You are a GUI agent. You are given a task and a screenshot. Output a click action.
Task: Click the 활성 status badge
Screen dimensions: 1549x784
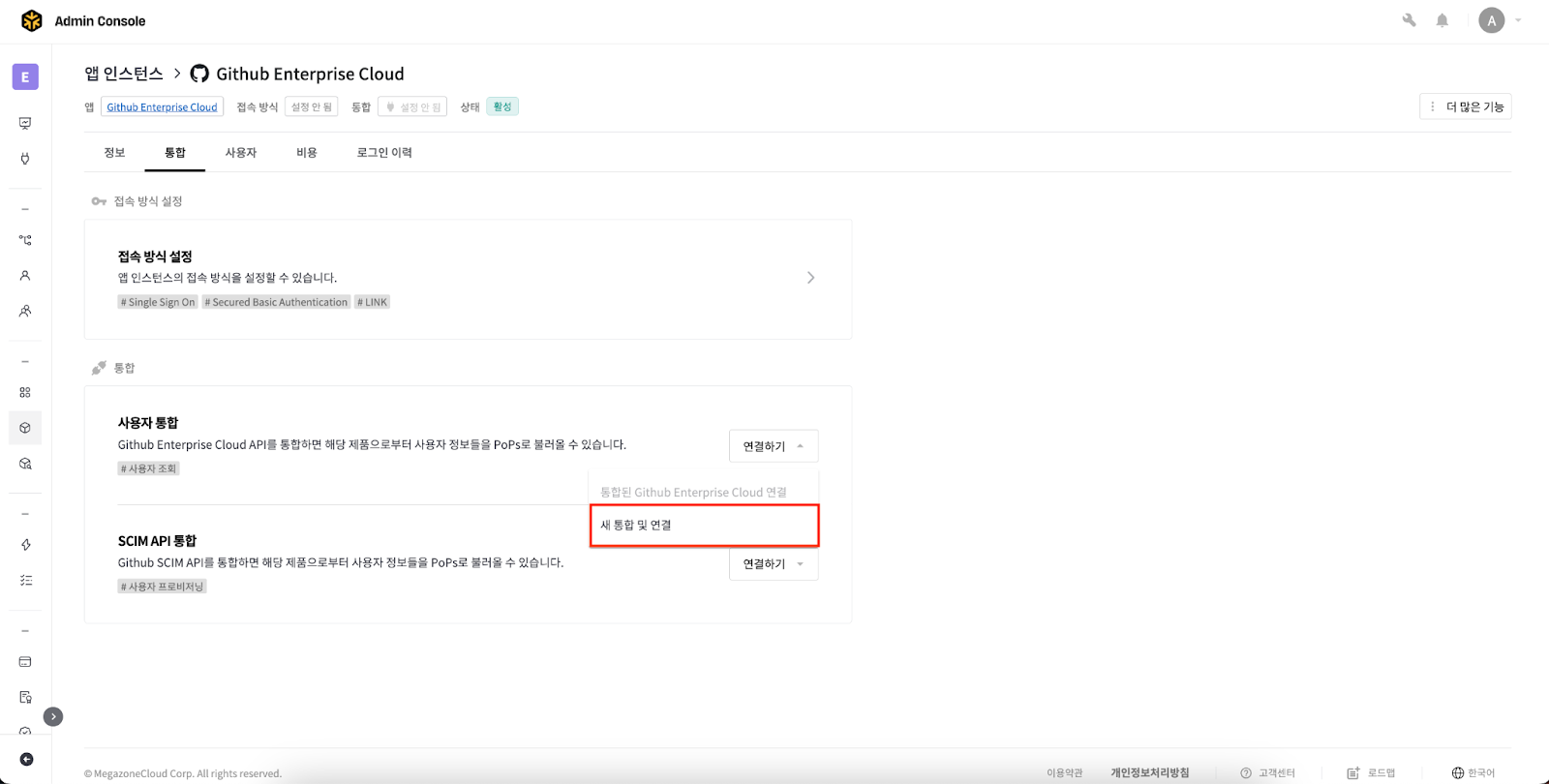502,106
